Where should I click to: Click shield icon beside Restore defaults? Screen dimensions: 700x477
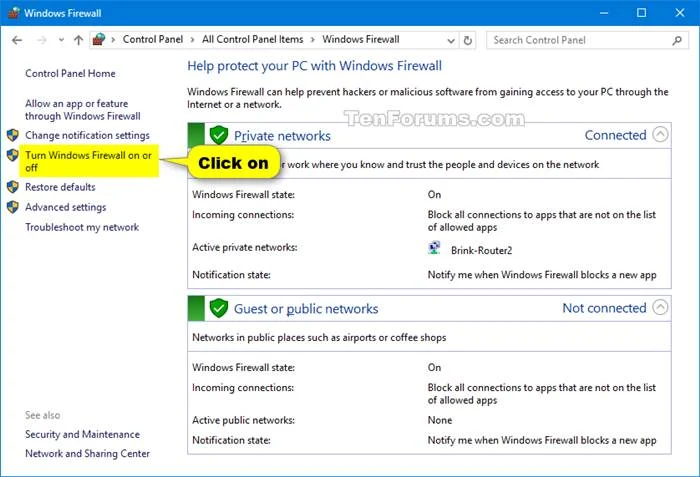coord(12,187)
